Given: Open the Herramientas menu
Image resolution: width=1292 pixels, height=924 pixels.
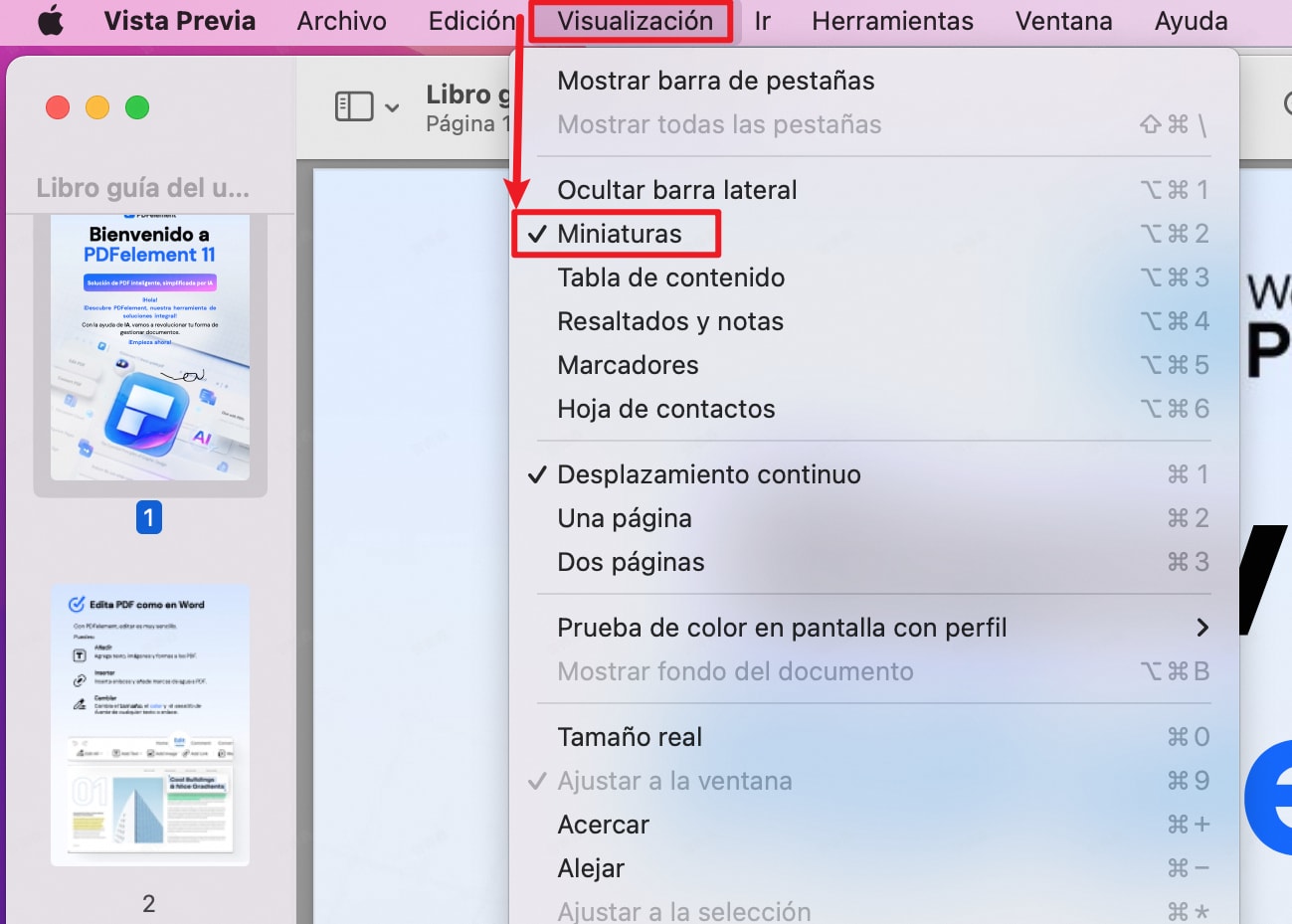Looking at the screenshot, I should pos(891,21).
